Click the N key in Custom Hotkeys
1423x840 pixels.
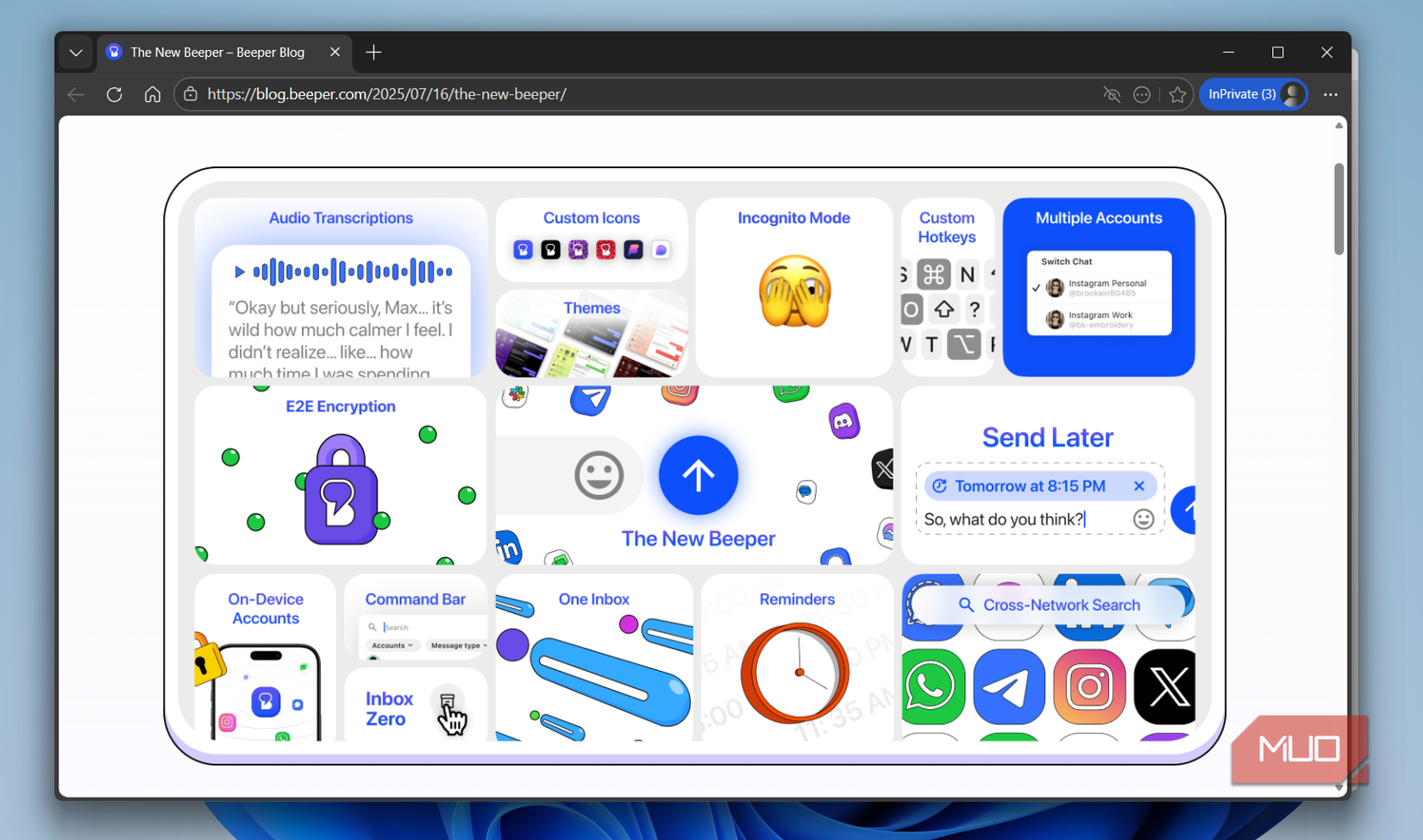[x=968, y=274]
